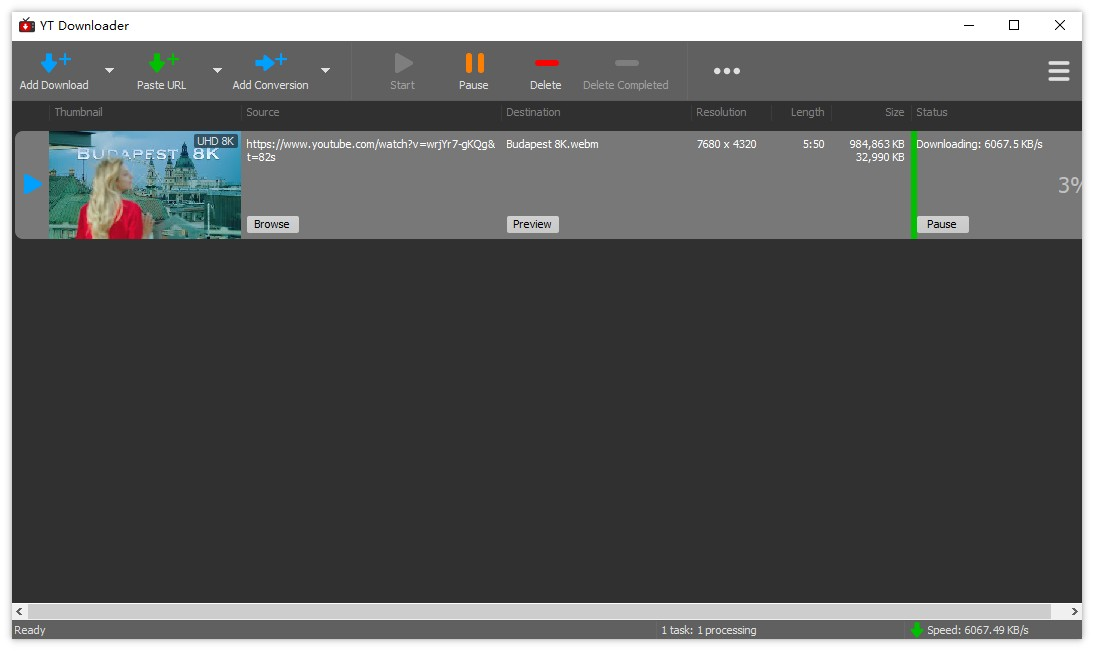The image size is (1094, 651).
Task: Click the green speed arrow in status bar
Action: 917,630
